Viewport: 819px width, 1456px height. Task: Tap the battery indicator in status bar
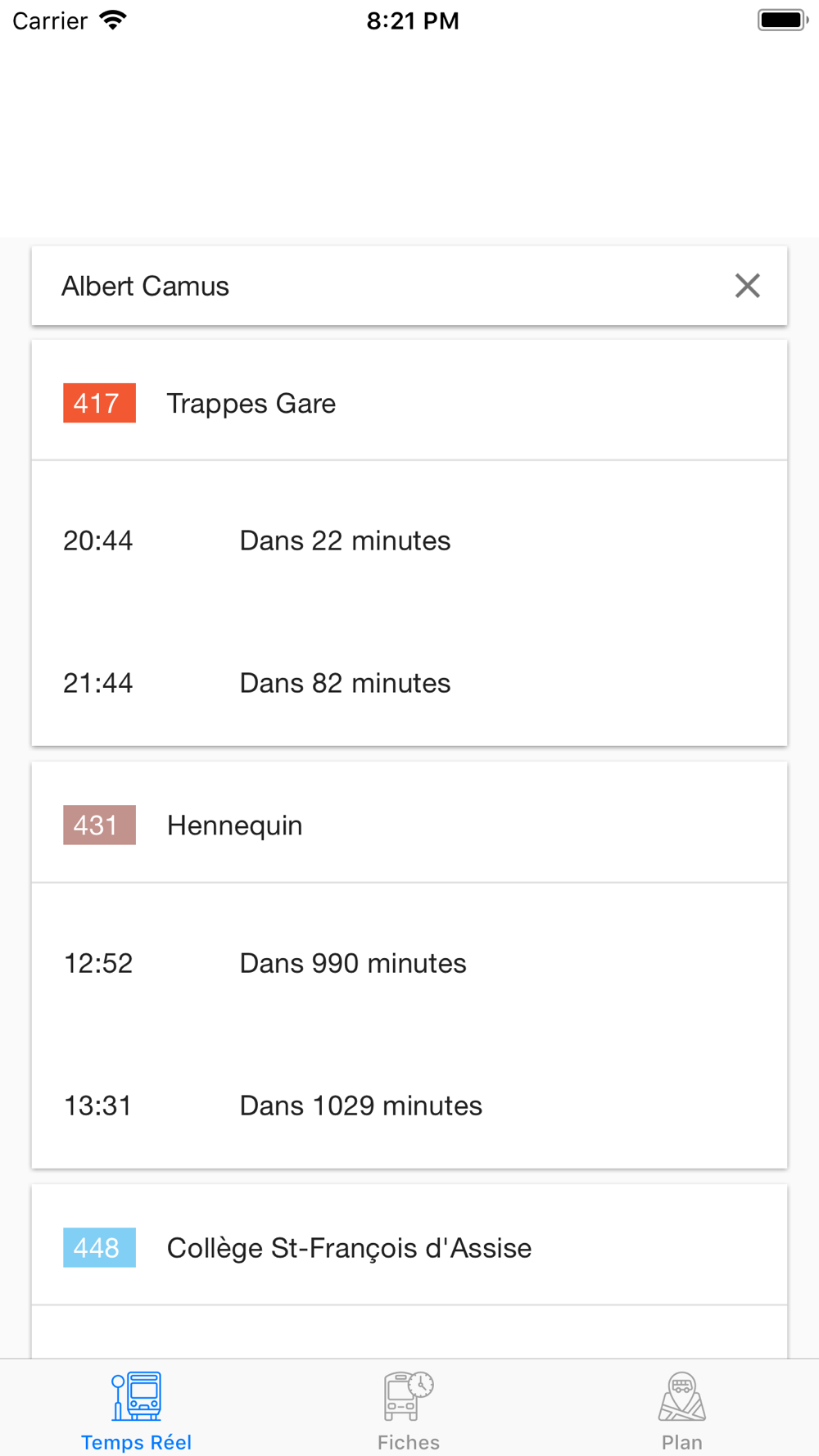[782, 20]
